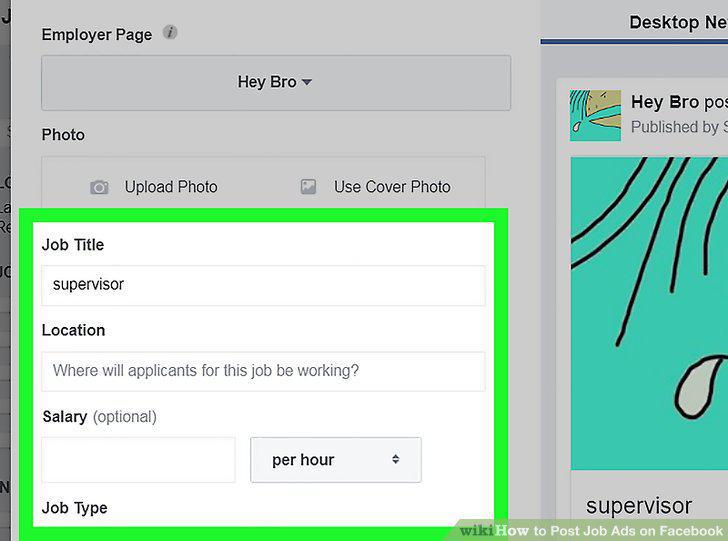Focus the Location input field
Viewport: 728px width, 541px height.
[x=263, y=371]
